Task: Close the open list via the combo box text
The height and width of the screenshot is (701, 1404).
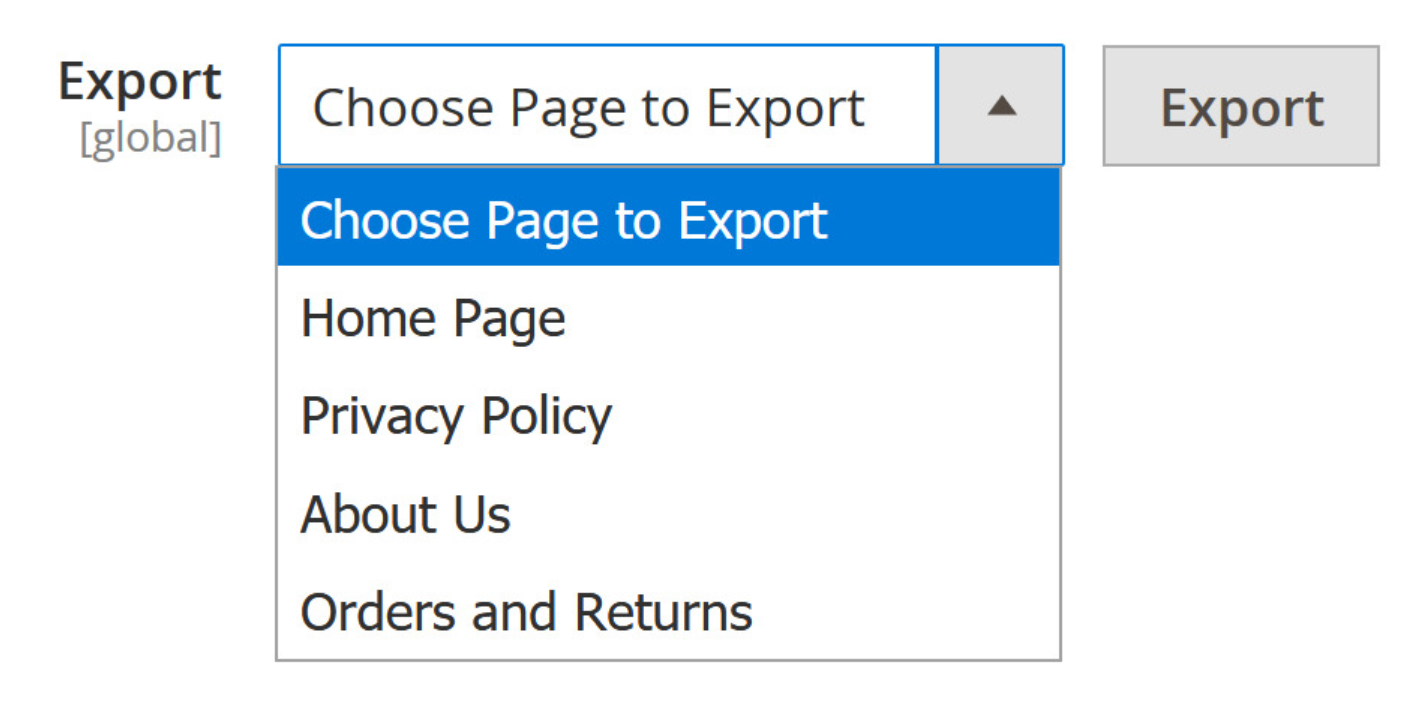Action: pyautogui.click(x=588, y=106)
